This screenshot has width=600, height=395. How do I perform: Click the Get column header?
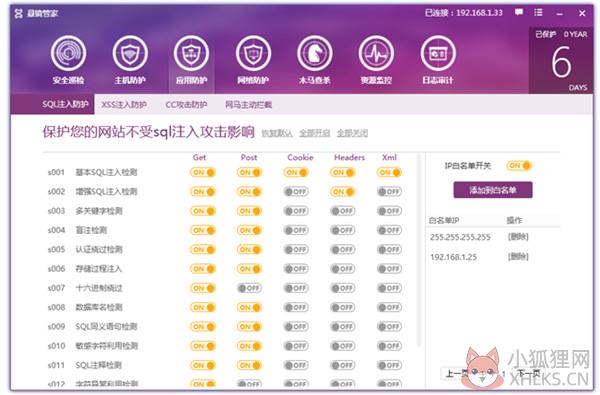[199, 157]
